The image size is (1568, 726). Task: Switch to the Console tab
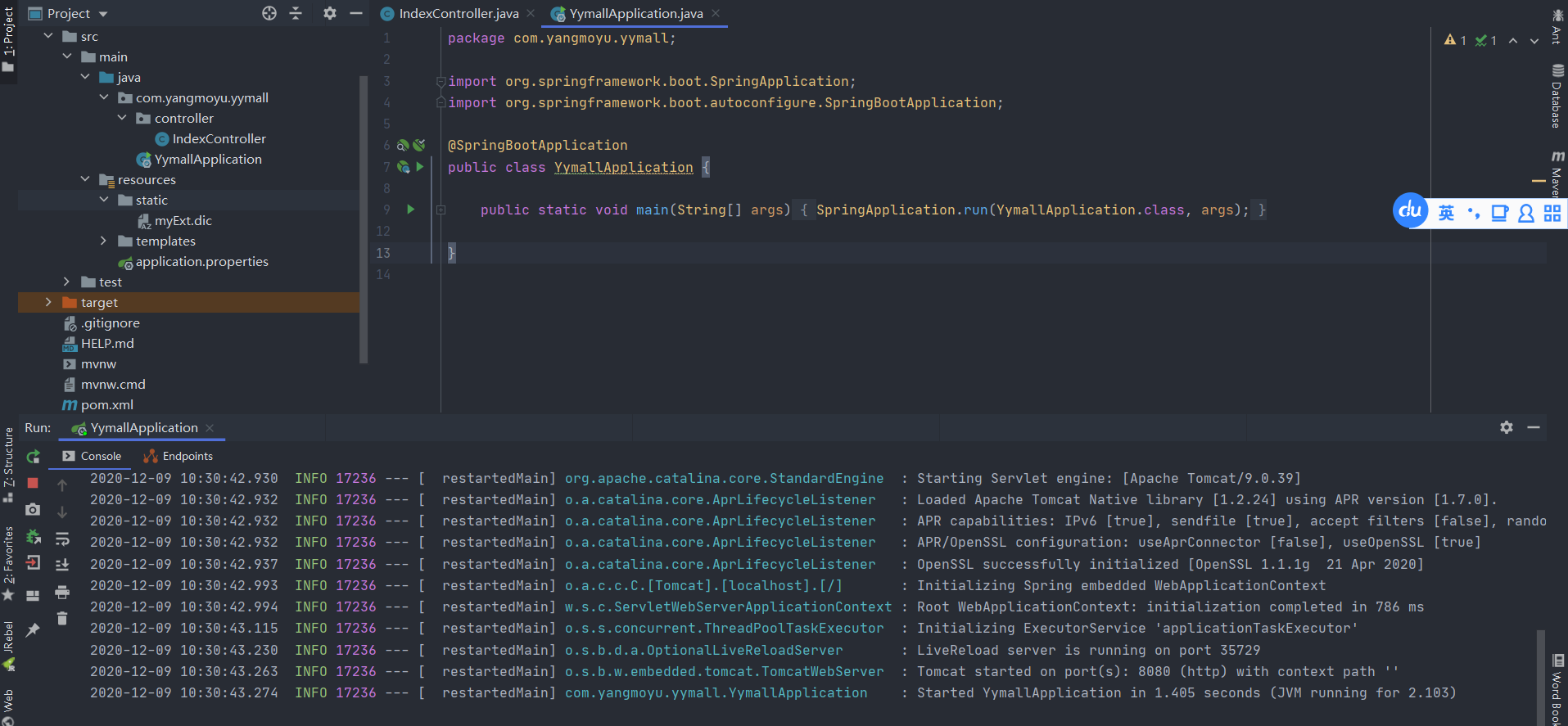92,456
